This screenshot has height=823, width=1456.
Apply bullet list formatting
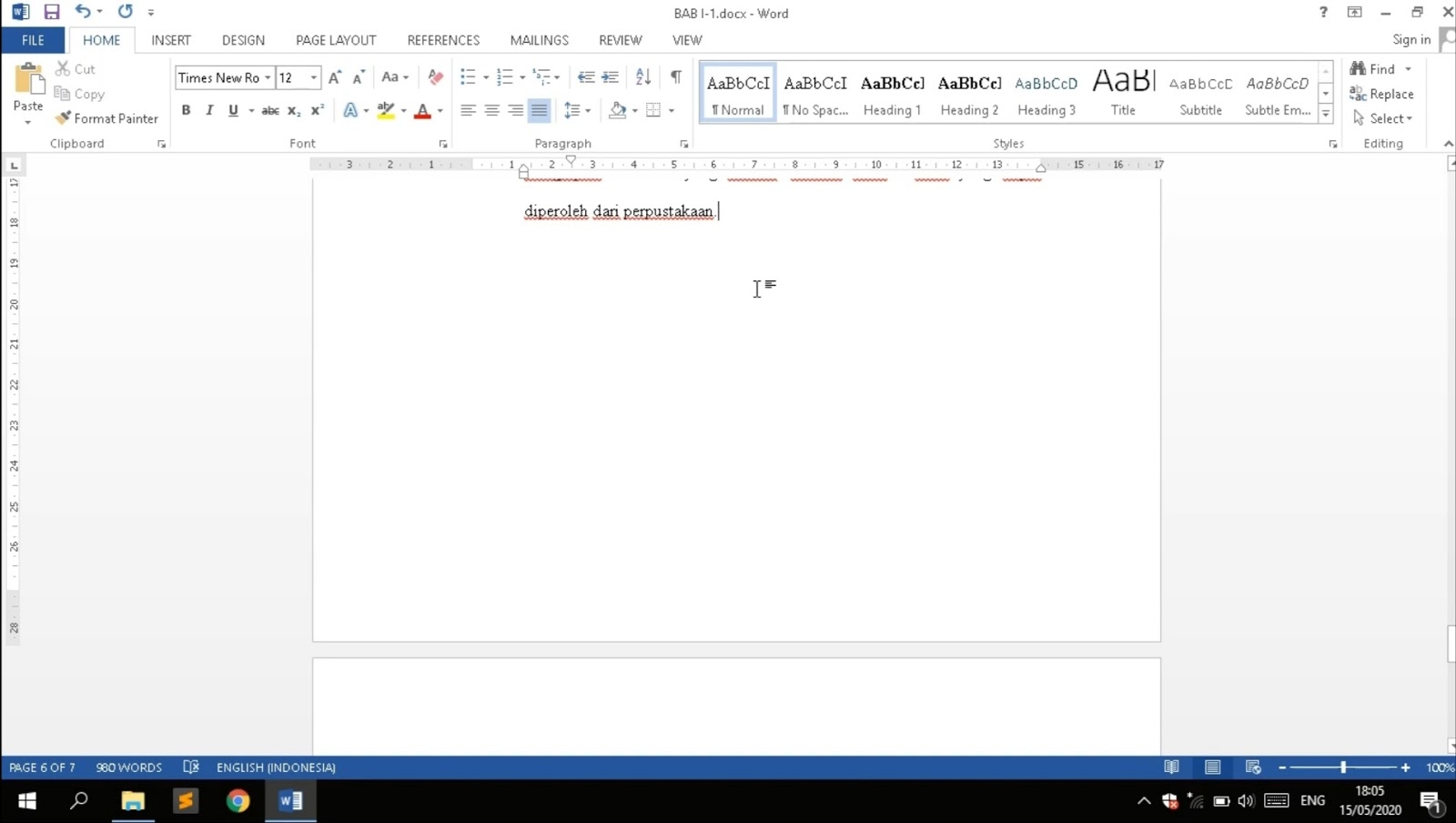pos(468,77)
